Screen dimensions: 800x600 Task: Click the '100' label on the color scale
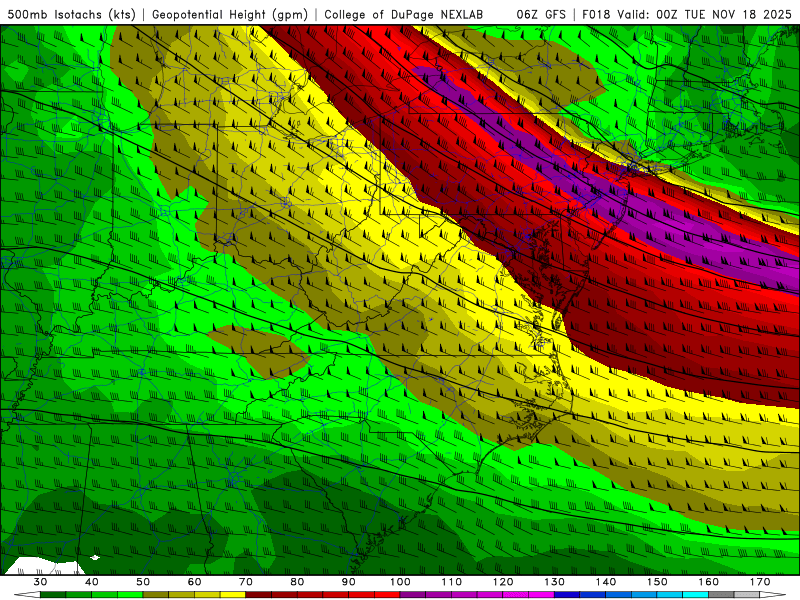(x=400, y=582)
